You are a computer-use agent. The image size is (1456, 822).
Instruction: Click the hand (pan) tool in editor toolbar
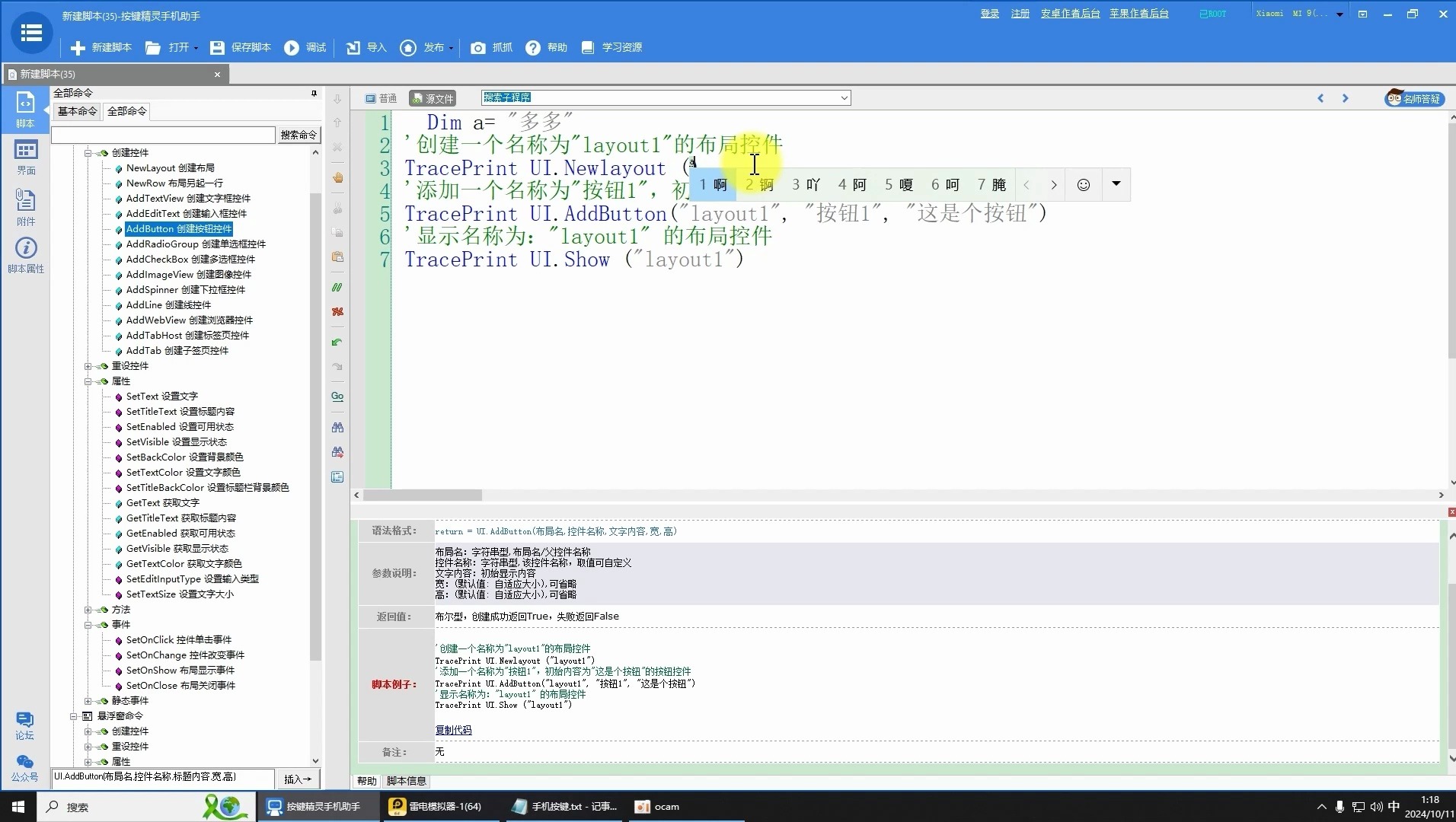point(337,177)
